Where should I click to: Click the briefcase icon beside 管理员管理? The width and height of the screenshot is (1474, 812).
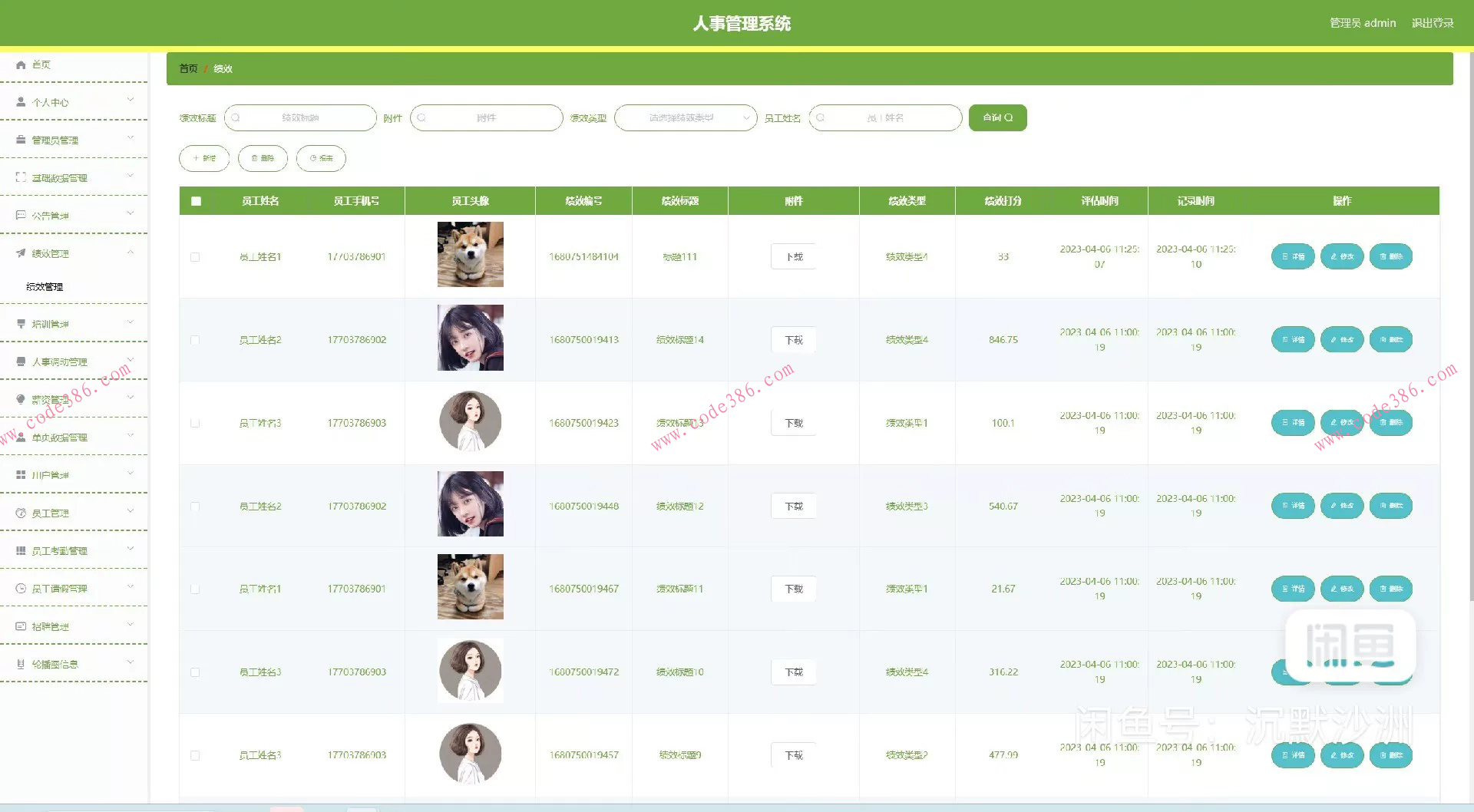pyautogui.click(x=21, y=140)
